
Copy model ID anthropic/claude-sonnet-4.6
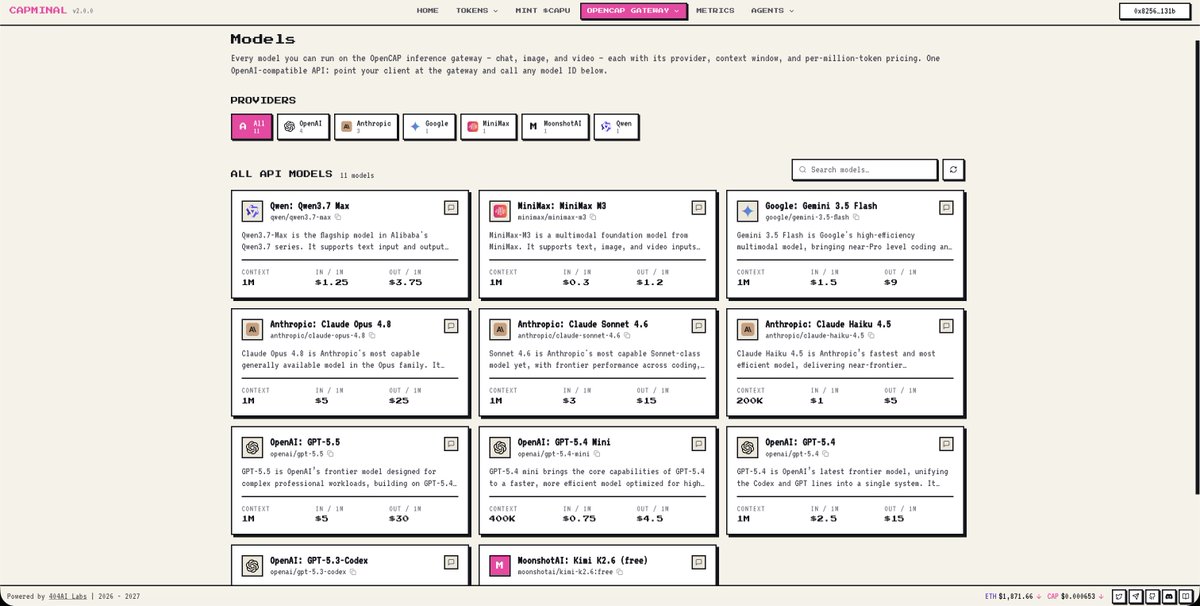click(627, 335)
